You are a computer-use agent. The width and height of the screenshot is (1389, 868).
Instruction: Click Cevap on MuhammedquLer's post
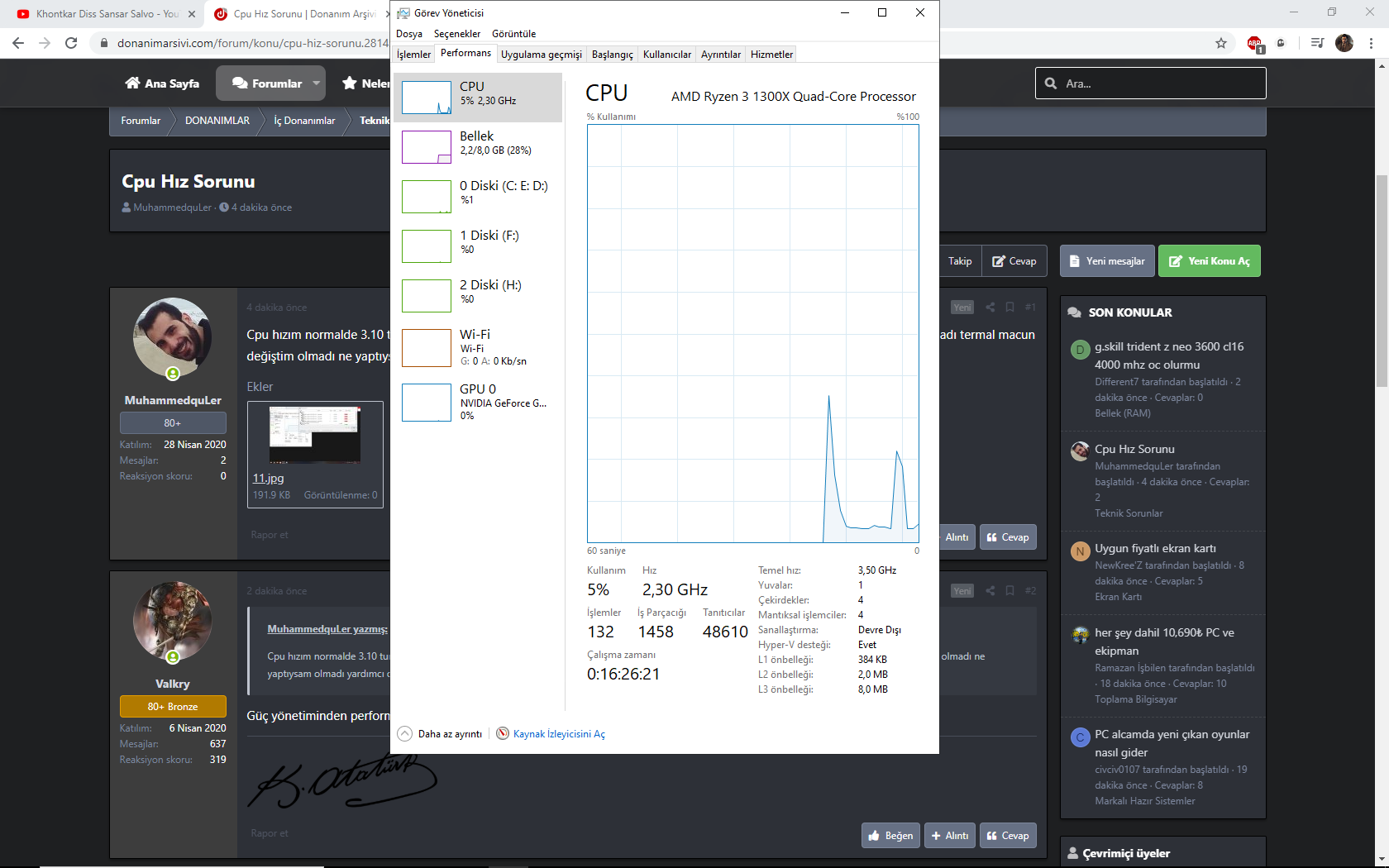pyautogui.click(x=1008, y=537)
